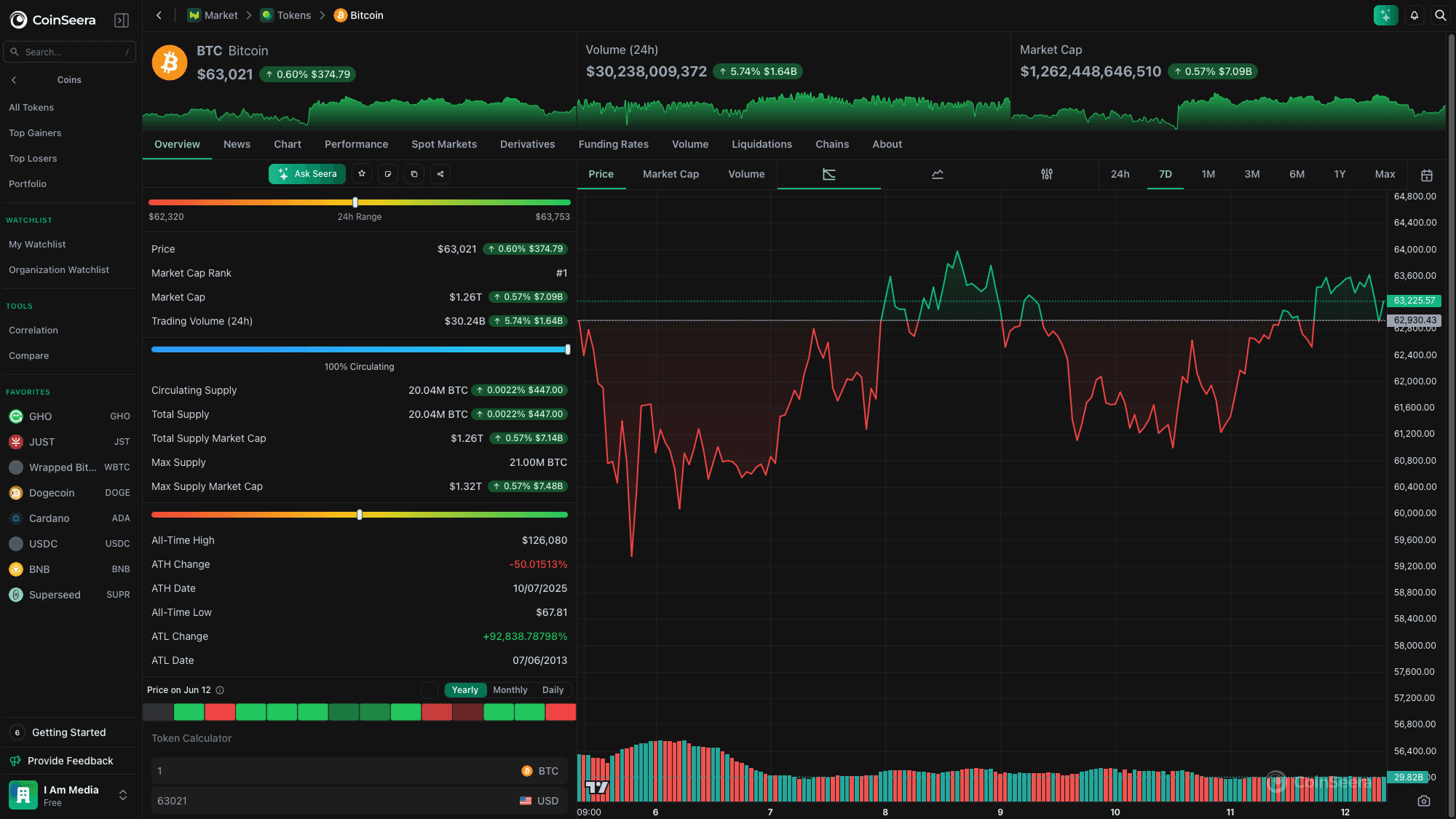Select the Monthly price history option

point(510,690)
